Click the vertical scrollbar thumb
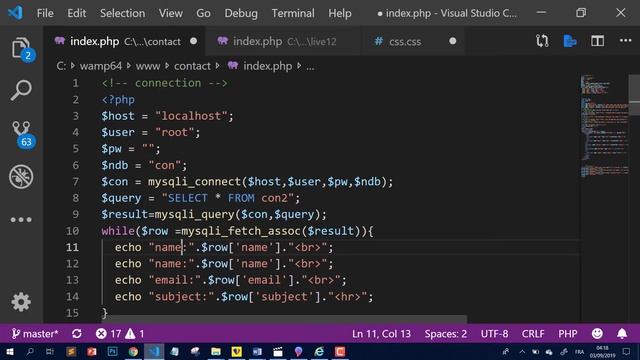 [634, 95]
